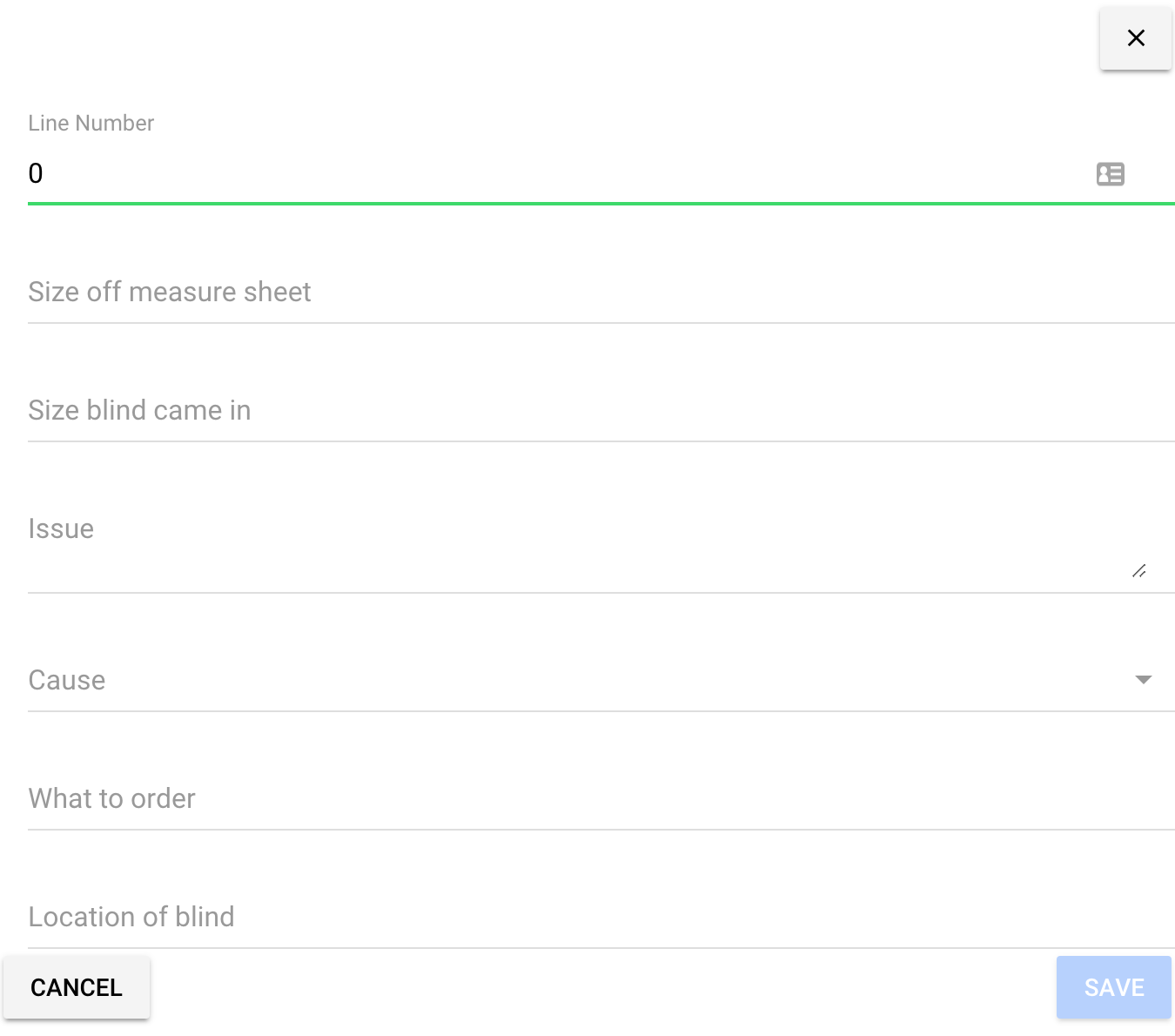
Task: Focus the Line Number input field
Action: tap(557, 174)
